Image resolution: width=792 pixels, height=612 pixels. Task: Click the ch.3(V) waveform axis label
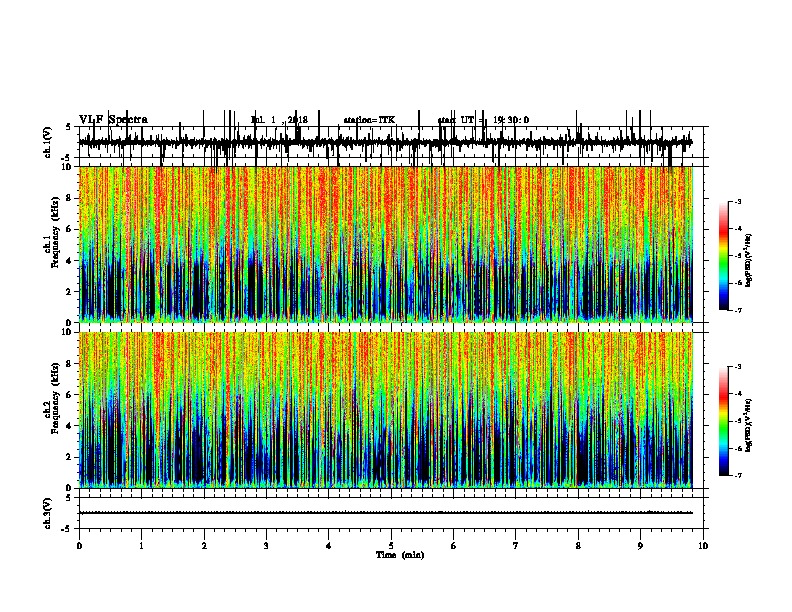(x=48, y=513)
